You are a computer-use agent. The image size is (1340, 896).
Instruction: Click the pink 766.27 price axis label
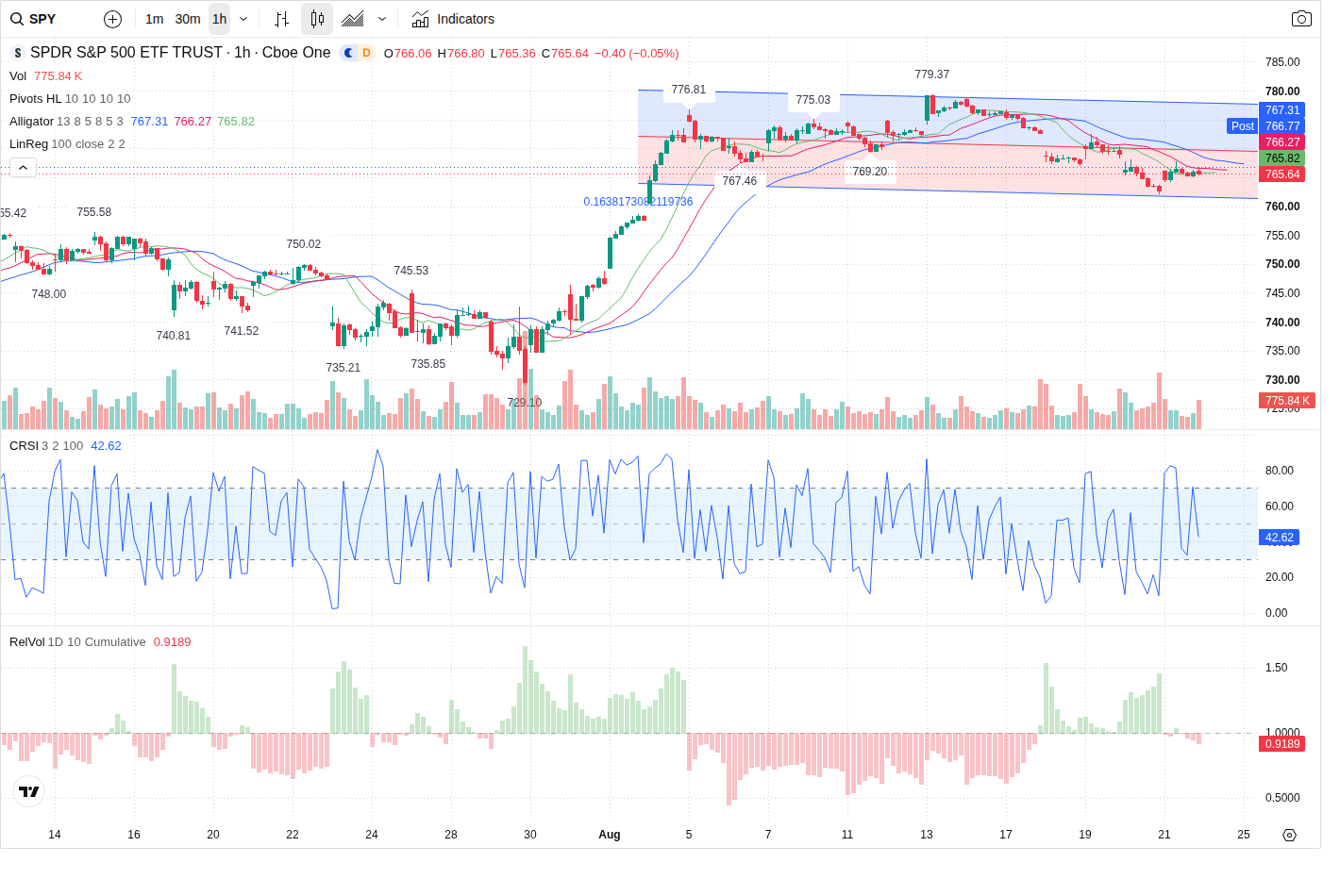click(x=1281, y=142)
